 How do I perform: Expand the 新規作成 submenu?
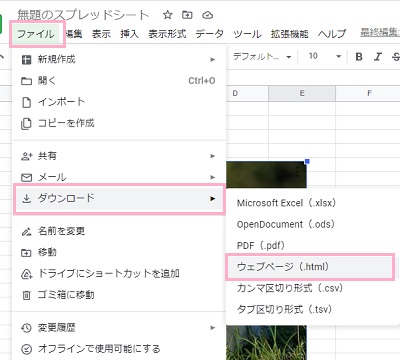(x=119, y=60)
